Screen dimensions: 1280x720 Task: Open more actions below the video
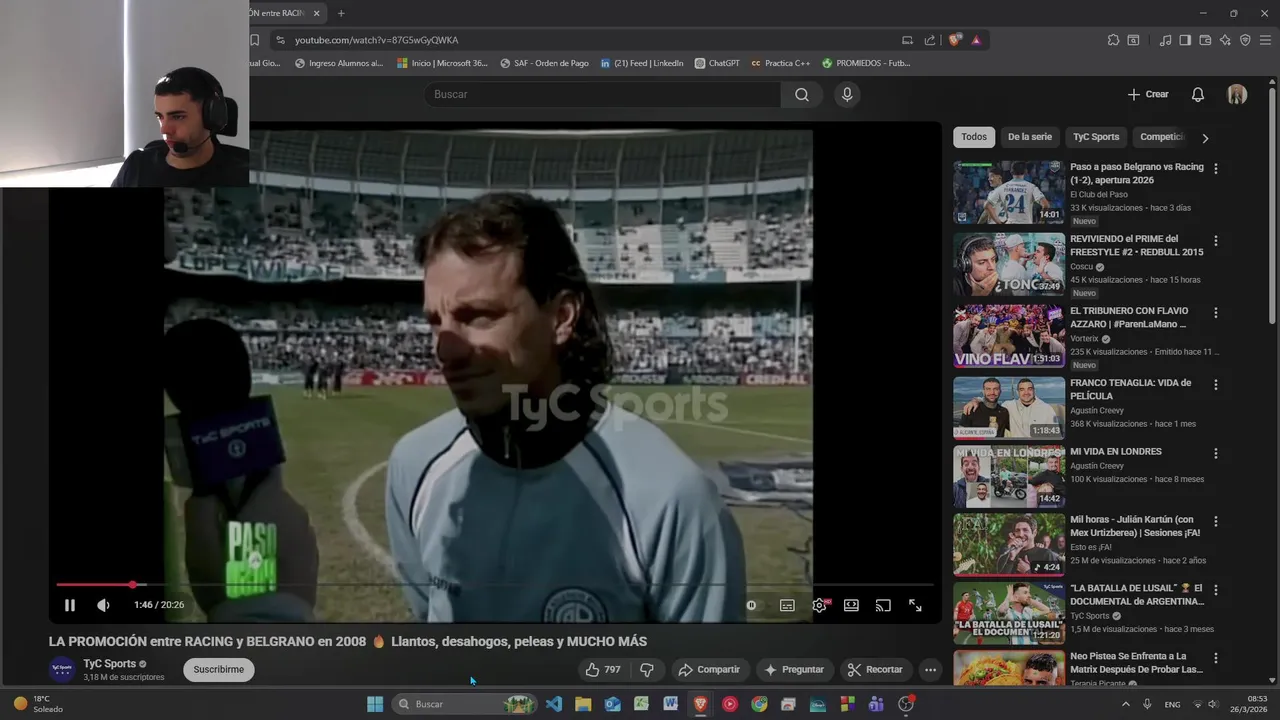(930, 670)
